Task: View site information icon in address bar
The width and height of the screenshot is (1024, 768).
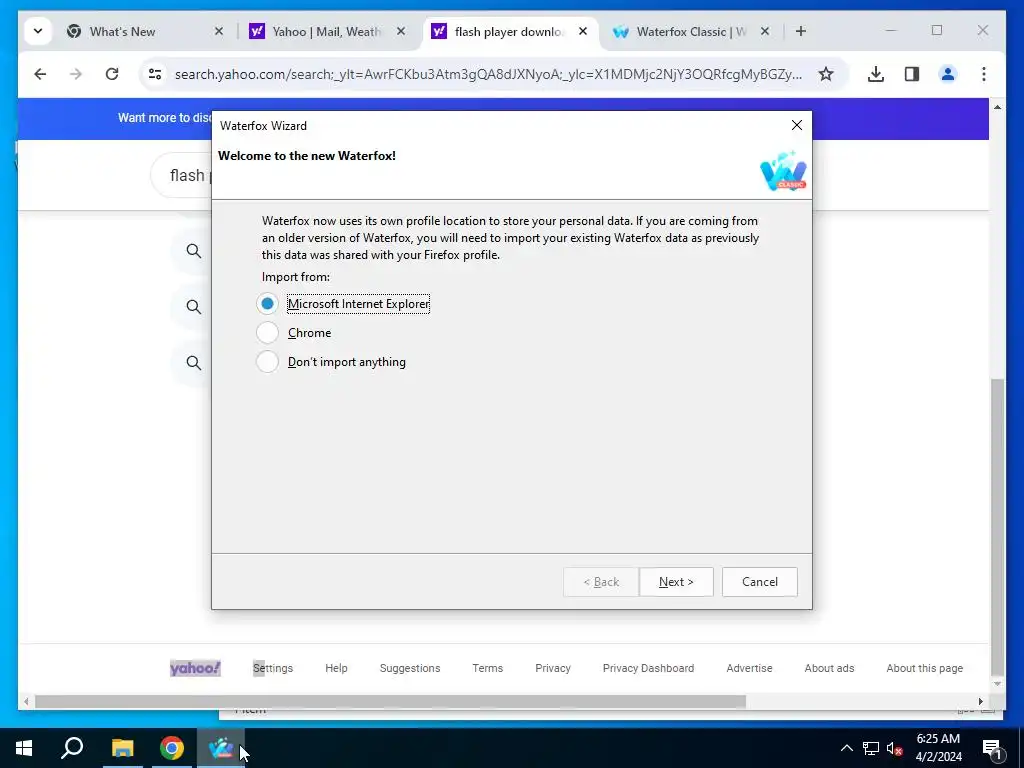Action: tap(155, 74)
